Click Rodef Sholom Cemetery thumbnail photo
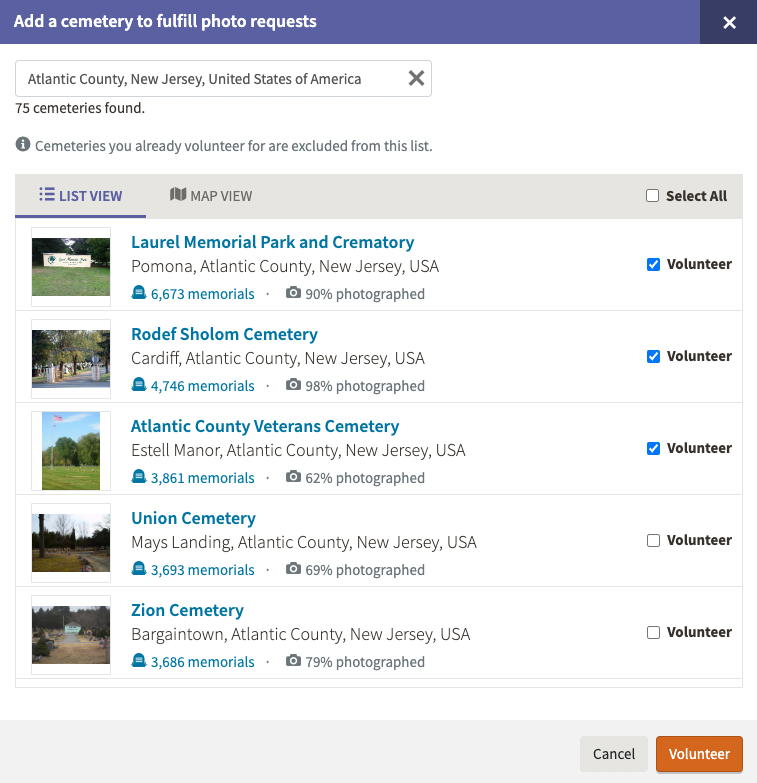 click(71, 359)
